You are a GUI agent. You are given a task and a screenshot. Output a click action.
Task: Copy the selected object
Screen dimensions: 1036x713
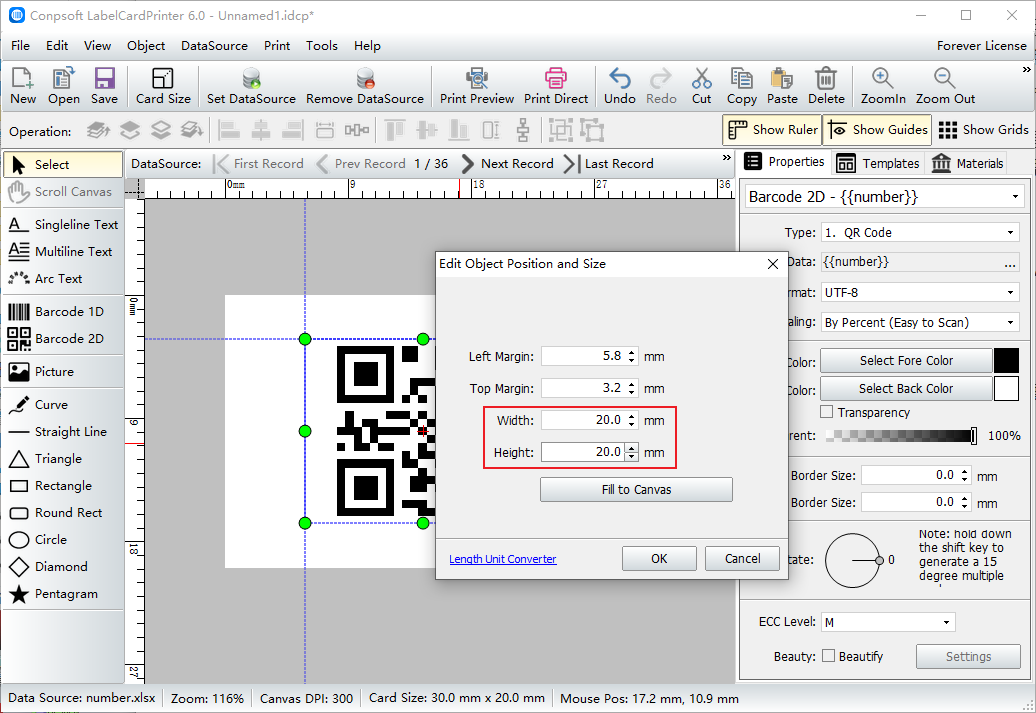741,86
